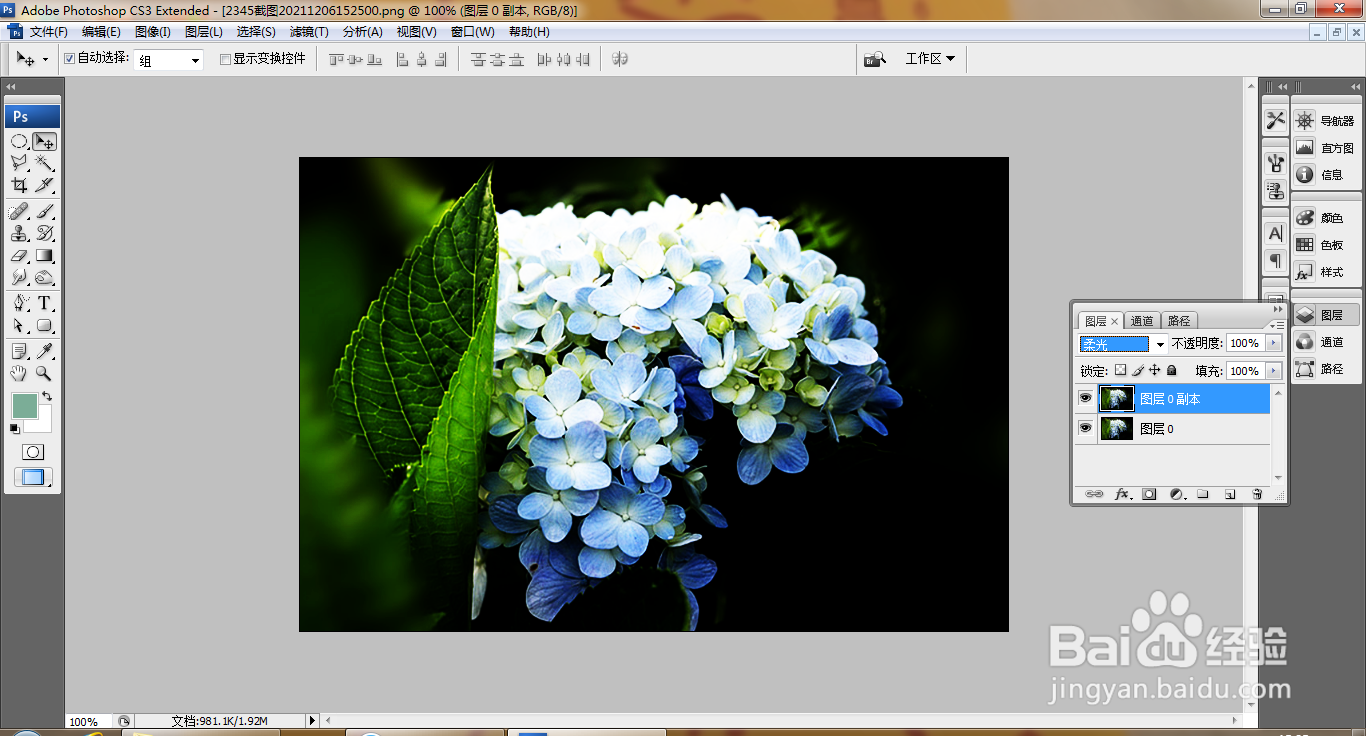Open the 文件(F) menu
This screenshot has height=736, width=1366.
coord(48,32)
